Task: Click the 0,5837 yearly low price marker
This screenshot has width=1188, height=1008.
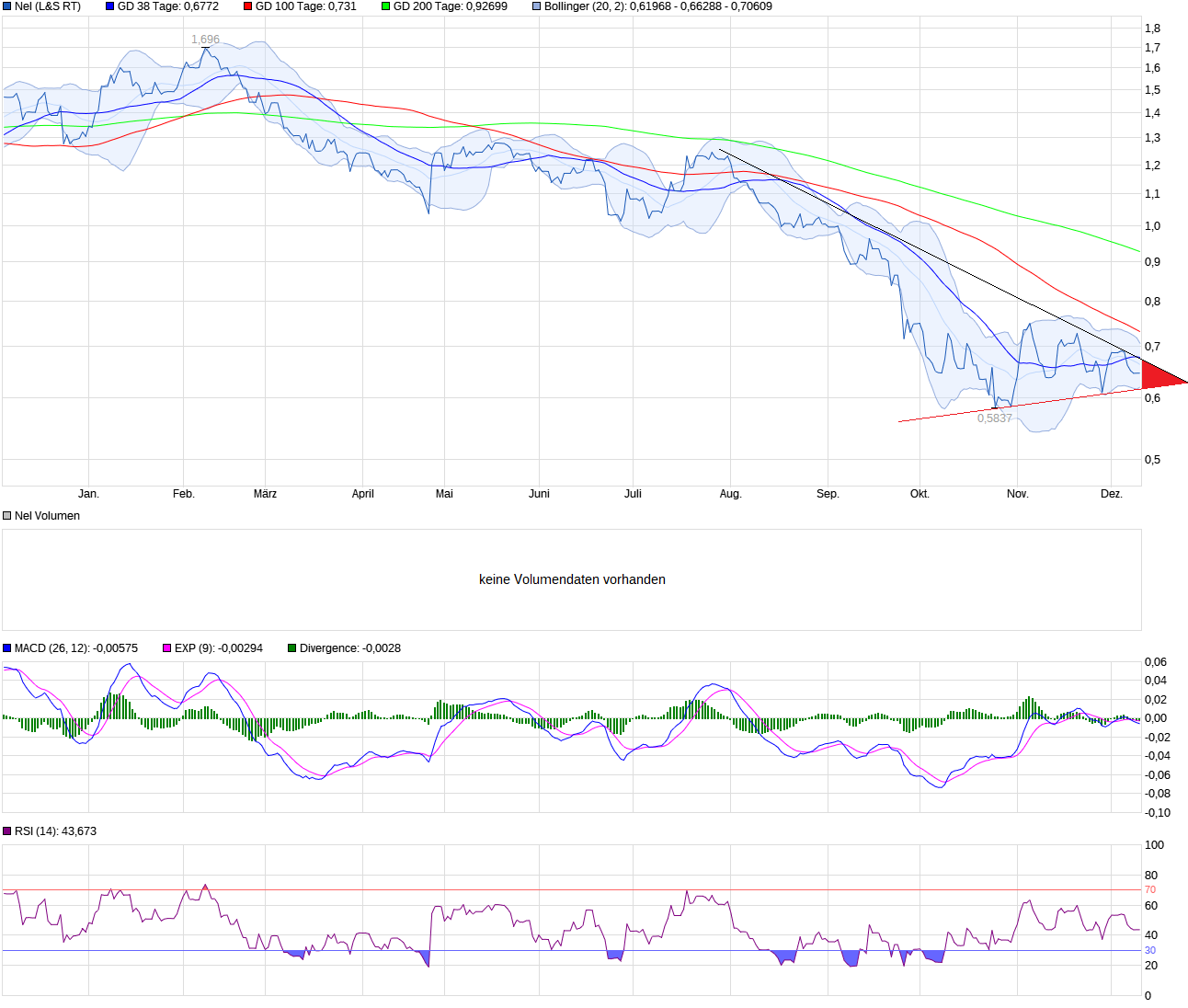Action: coord(995,418)
